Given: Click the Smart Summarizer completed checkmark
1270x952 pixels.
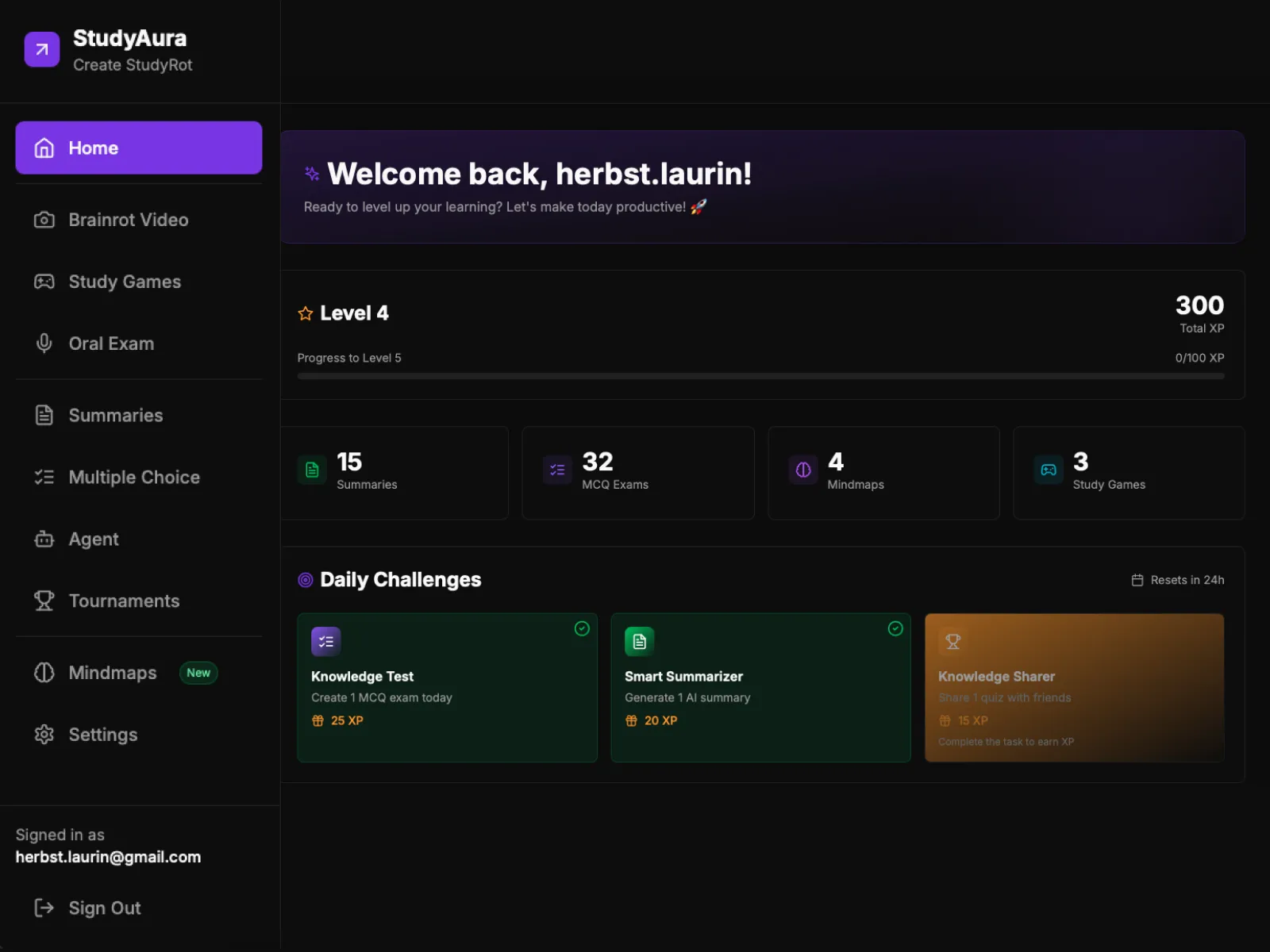Looking at the screenshot, I should click(895, 628).
